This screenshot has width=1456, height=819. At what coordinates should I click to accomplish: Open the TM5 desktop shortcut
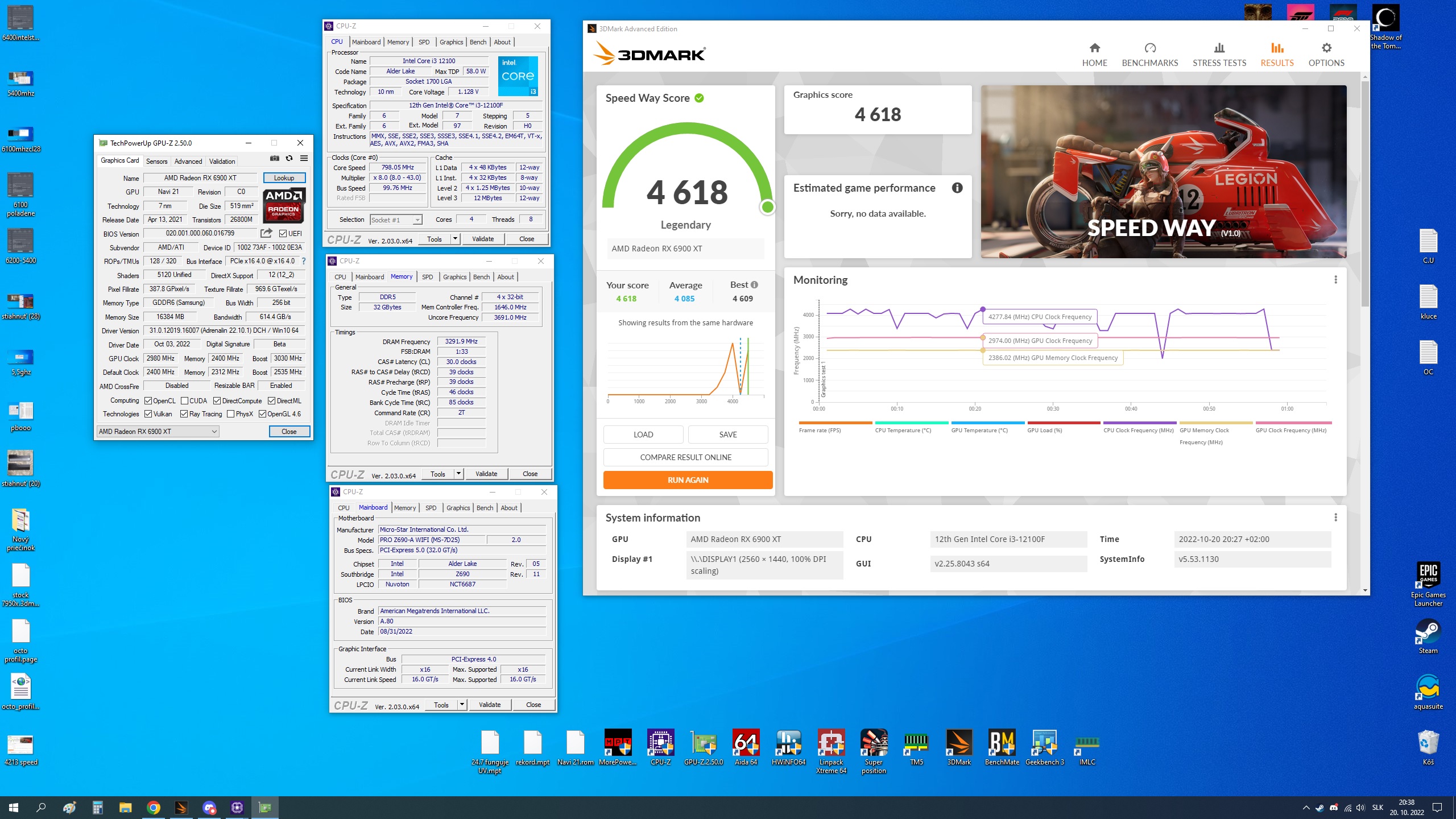tap(916, 748)
